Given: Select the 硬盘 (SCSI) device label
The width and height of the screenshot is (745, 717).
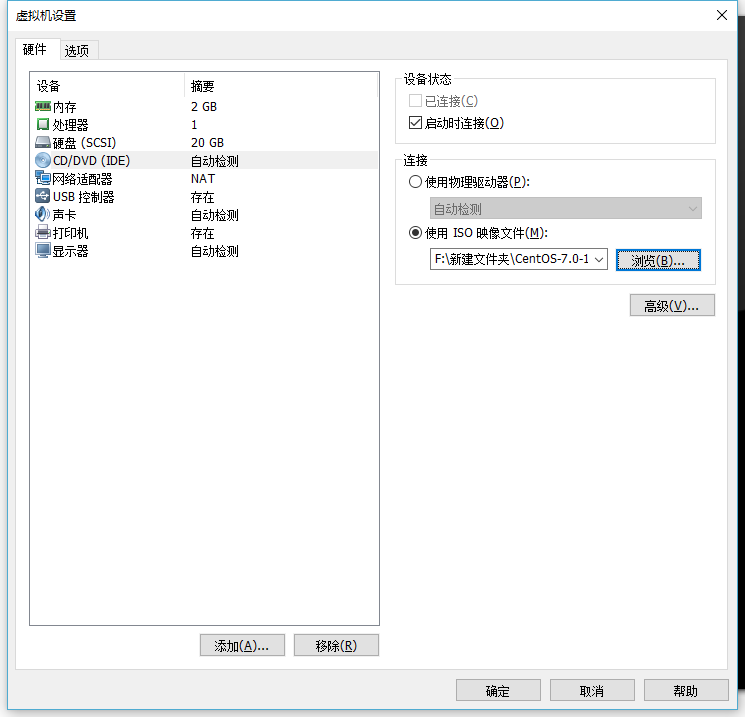Looking at the screenshot, I should (x=84, y=143).
